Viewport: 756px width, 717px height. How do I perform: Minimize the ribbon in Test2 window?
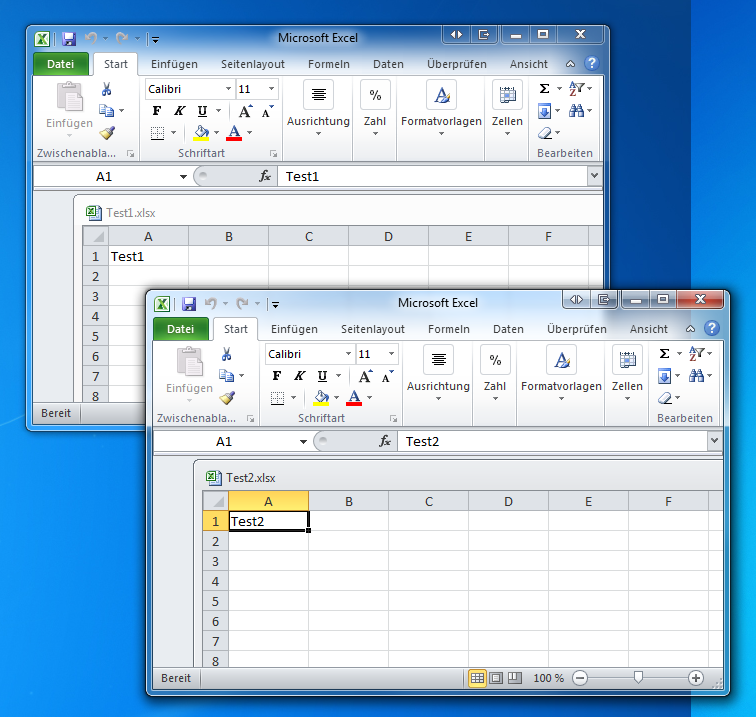click(690, 329)
